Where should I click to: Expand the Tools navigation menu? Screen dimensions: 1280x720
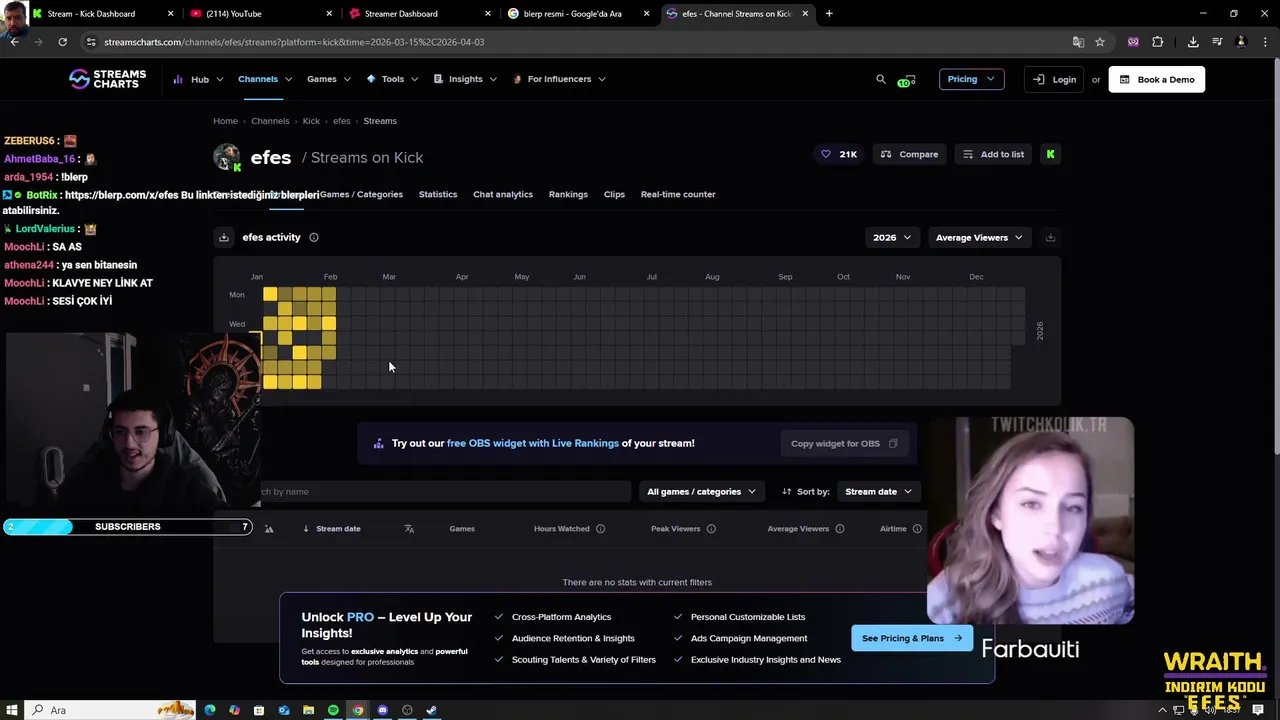pos(392,79)
